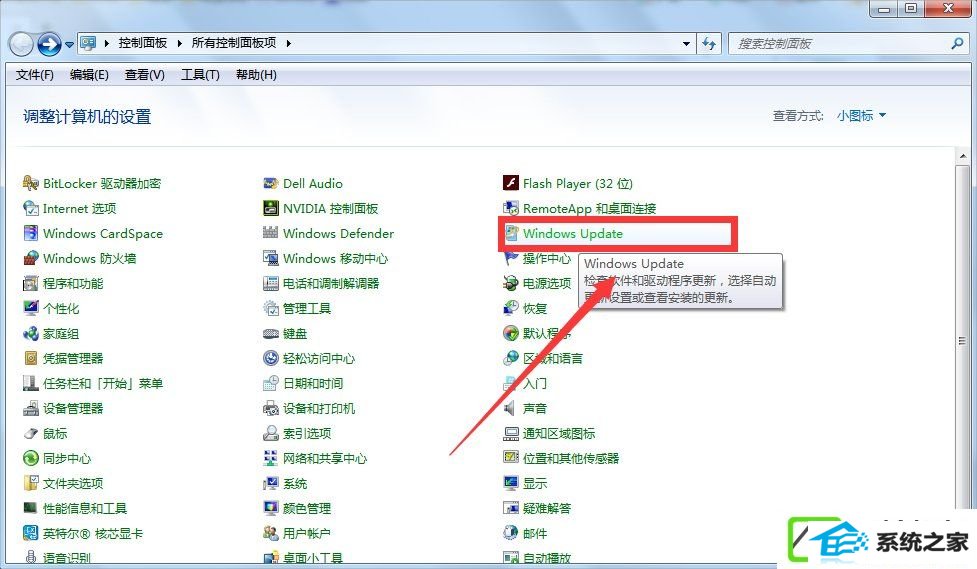Open the 凭据管理器 icon

coord(31,358)
